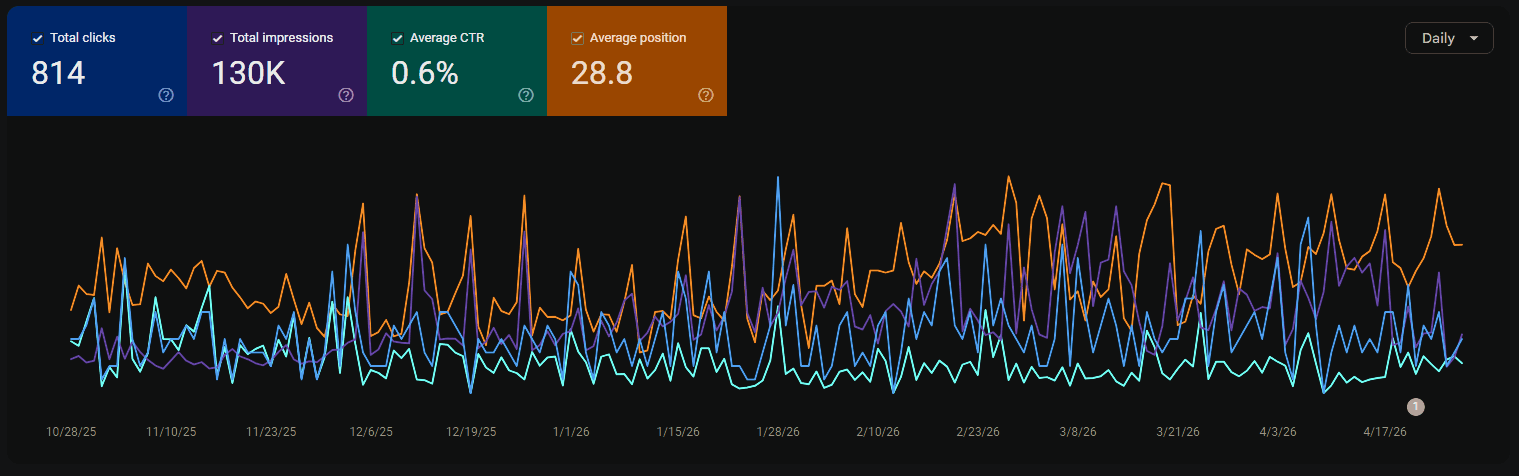Click the 2/10/26 axis date label

(x=878, y=432)
